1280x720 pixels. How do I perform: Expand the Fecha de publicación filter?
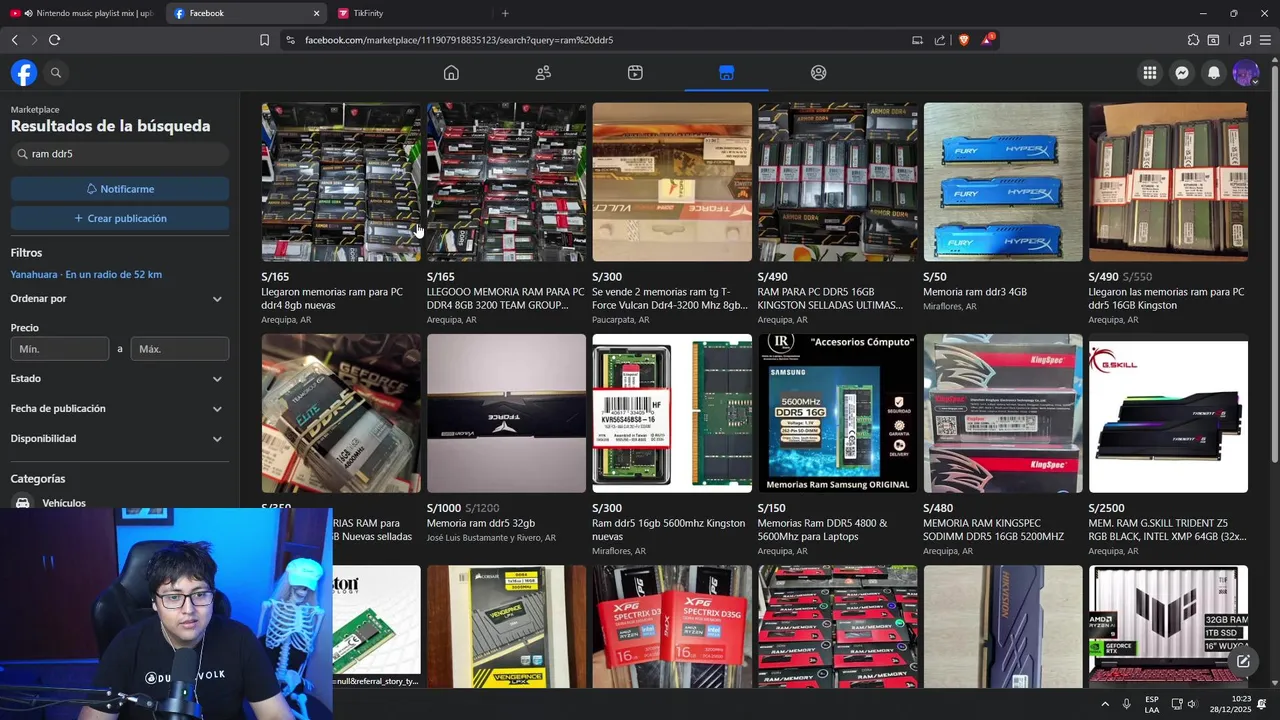120,409
